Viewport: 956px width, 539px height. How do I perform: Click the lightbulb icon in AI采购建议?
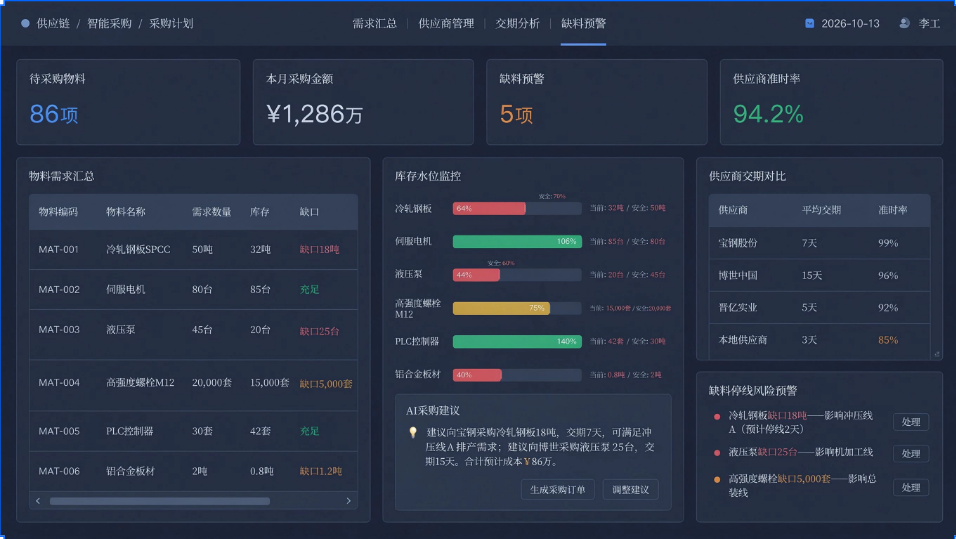(x=413, y=432)
